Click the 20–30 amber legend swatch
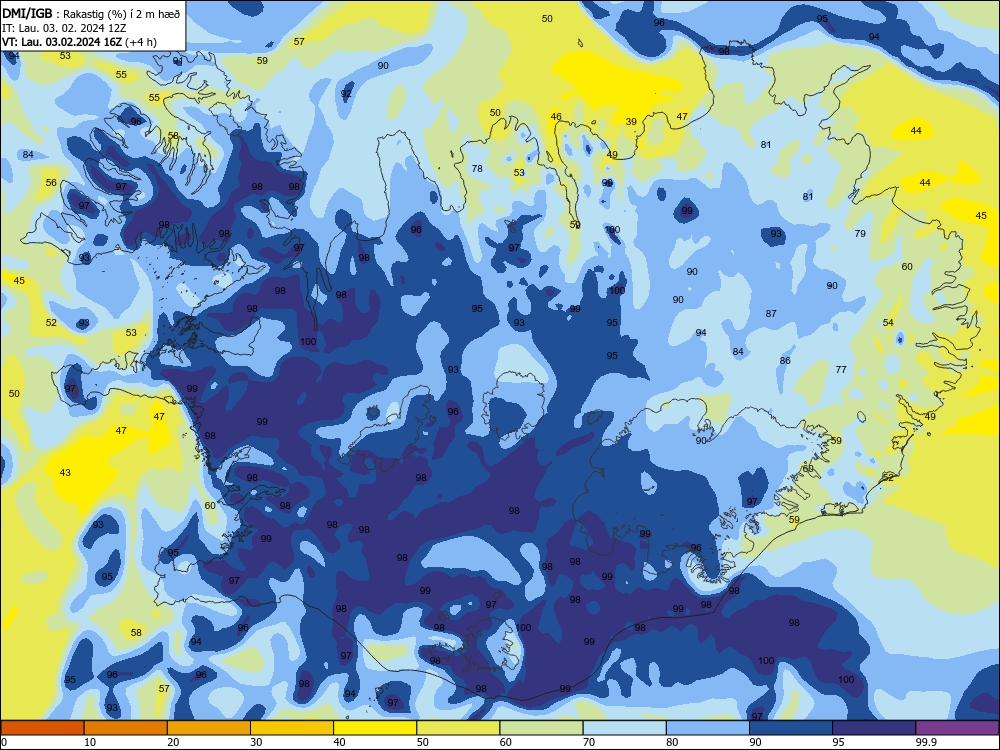 pos(209,728)
